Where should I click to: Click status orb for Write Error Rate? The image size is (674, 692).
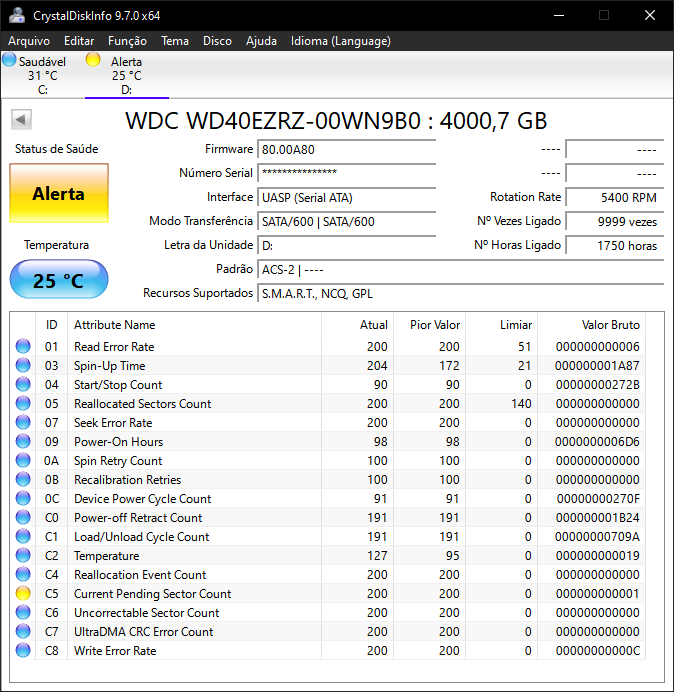click(23, 650)
